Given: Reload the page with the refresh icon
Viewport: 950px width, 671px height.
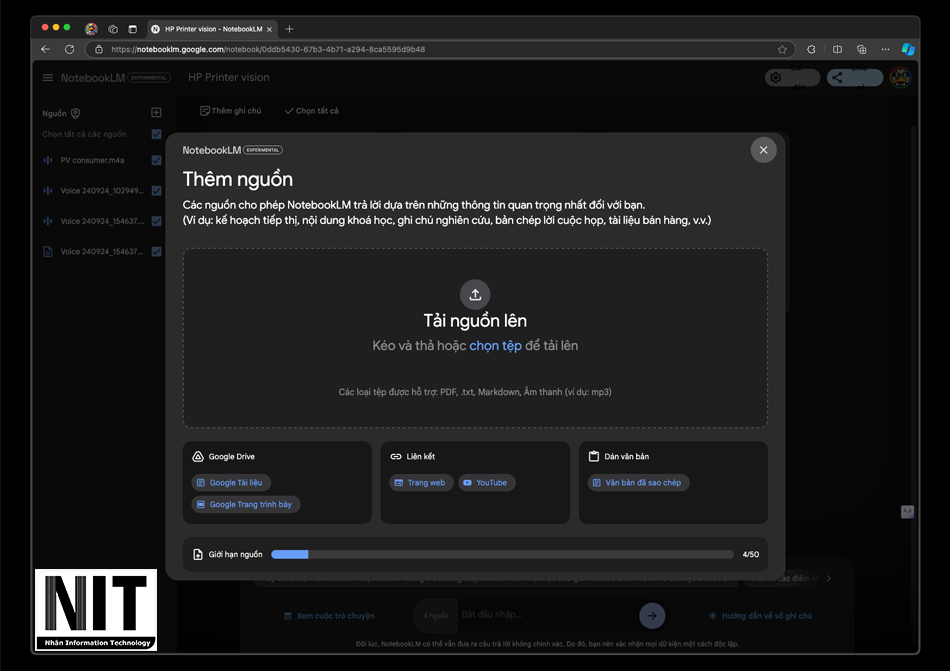Looking at the screenshot, I should pyautogui.click(x=70, y=49).
